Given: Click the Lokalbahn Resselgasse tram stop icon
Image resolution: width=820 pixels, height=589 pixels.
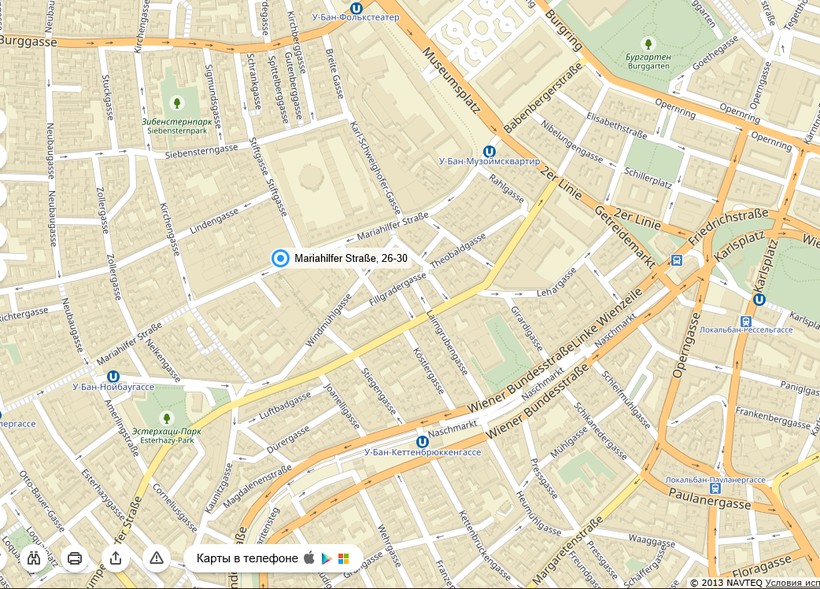Looking at the screenshot, I should point(746,321).
